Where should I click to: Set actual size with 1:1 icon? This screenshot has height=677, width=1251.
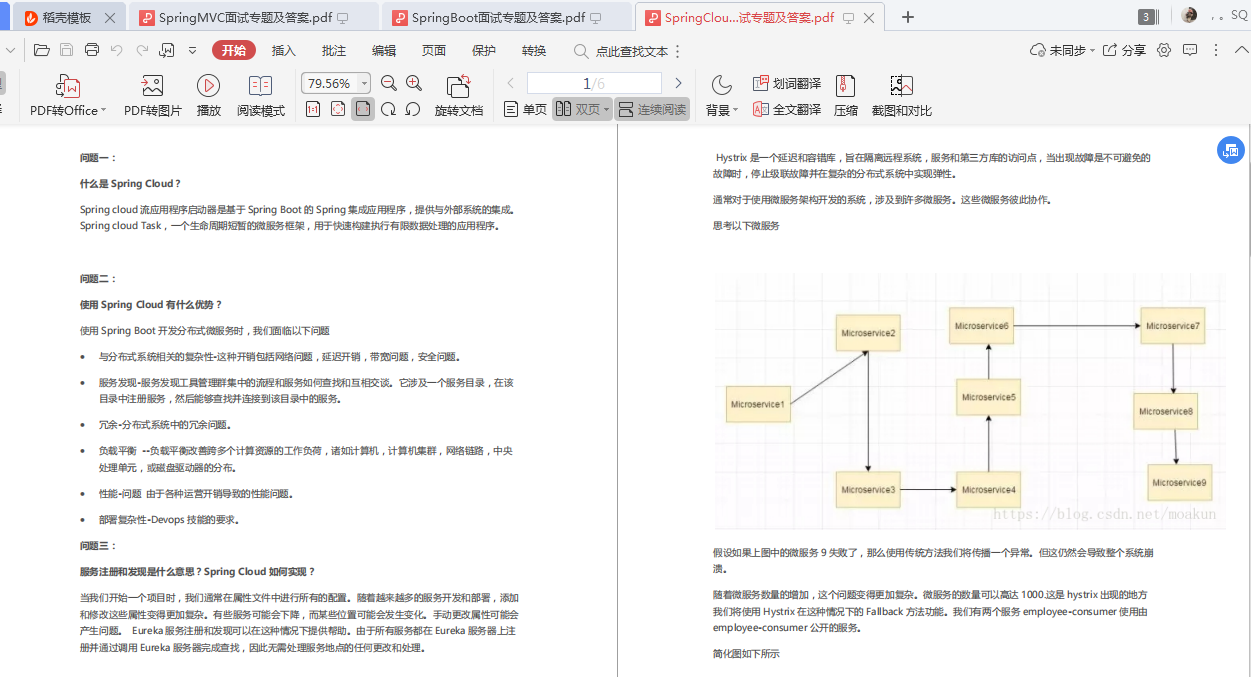click(x=313, y=109)
